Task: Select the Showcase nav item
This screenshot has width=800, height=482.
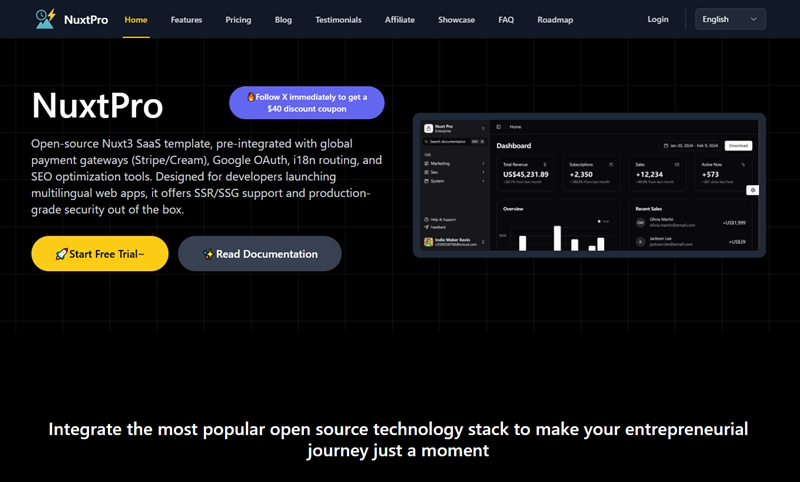Action: 456,20
